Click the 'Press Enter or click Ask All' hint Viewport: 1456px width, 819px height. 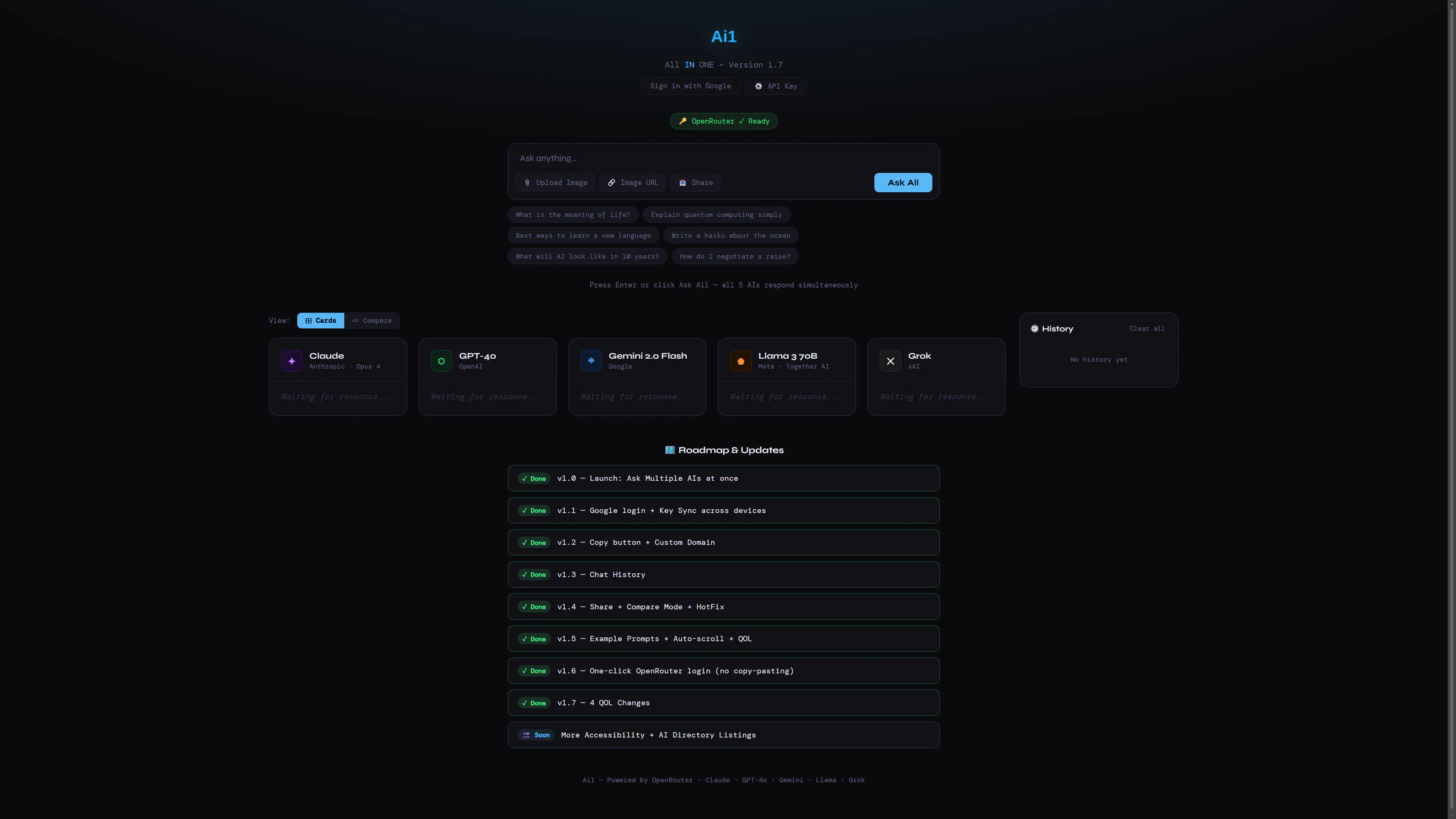coord(723,285)
